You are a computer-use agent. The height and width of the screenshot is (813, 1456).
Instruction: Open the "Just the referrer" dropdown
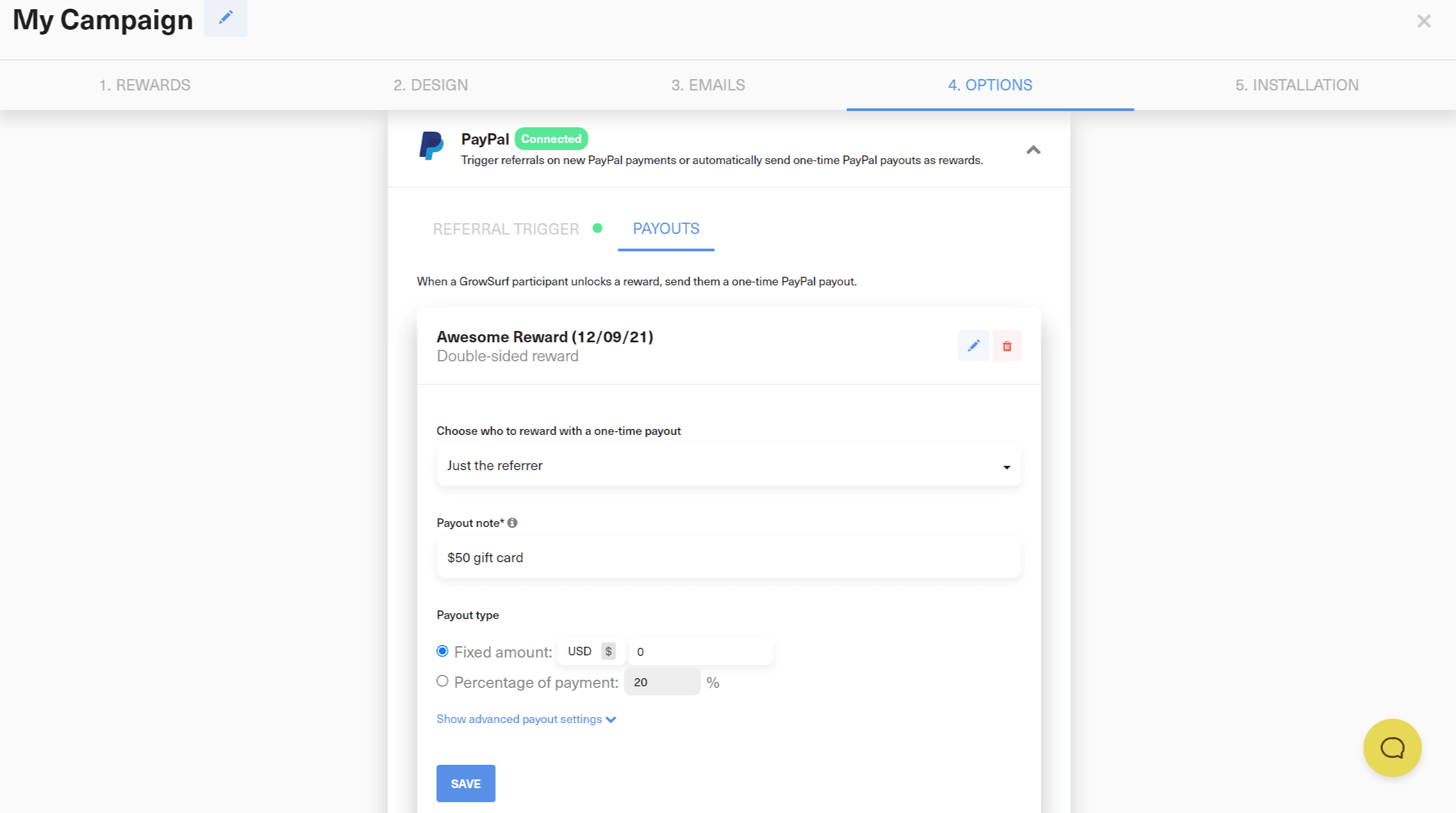point(728,465)
